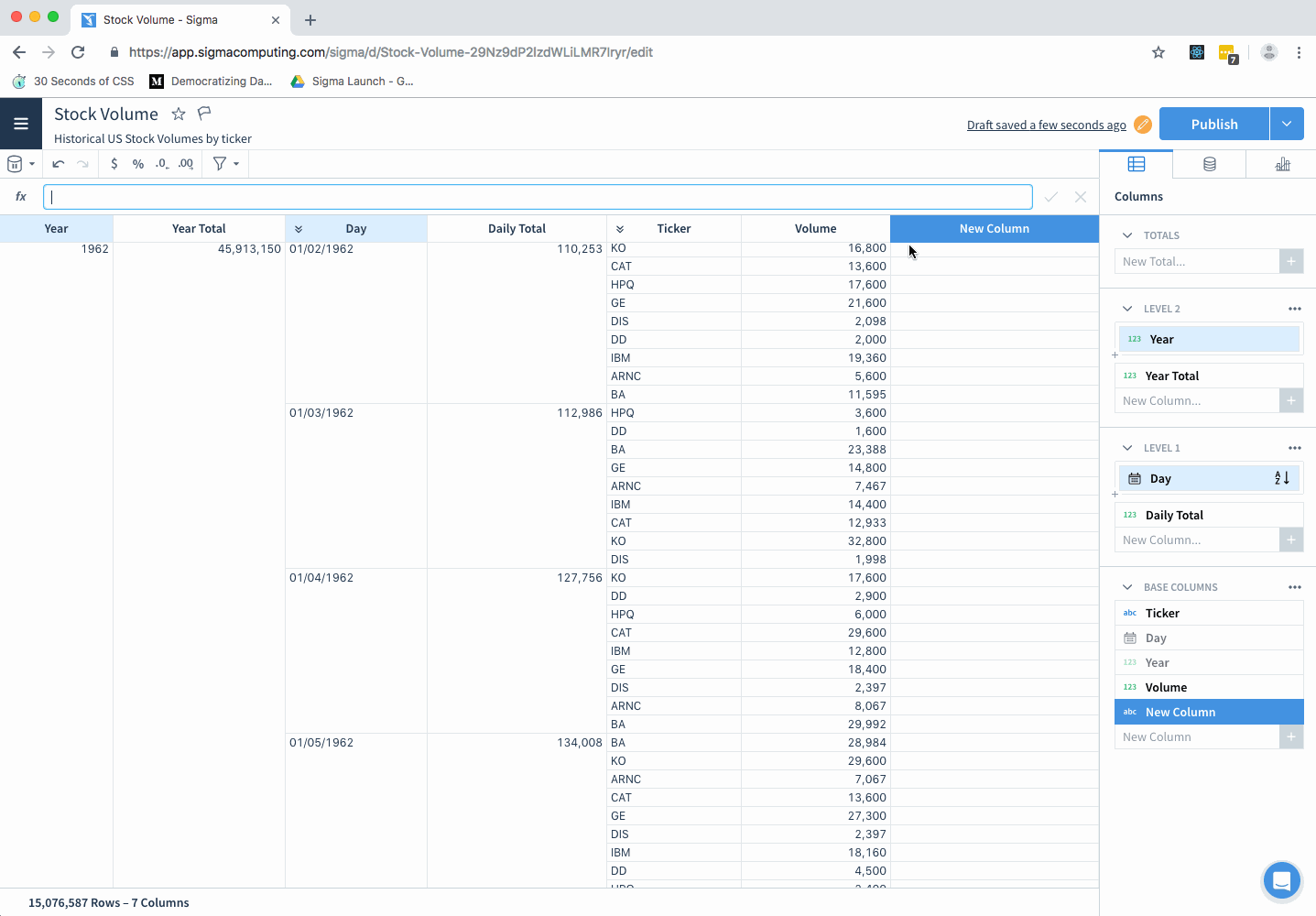
Task: Select the Volume column header
Action: [x=815, y=229]
